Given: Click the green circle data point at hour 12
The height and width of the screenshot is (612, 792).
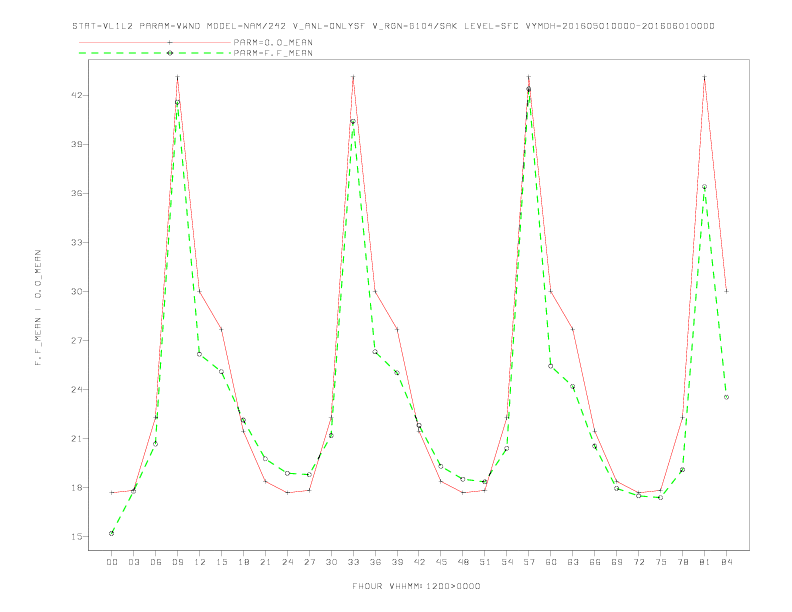Looking at the screenshot, I should [x=200, y=354].
